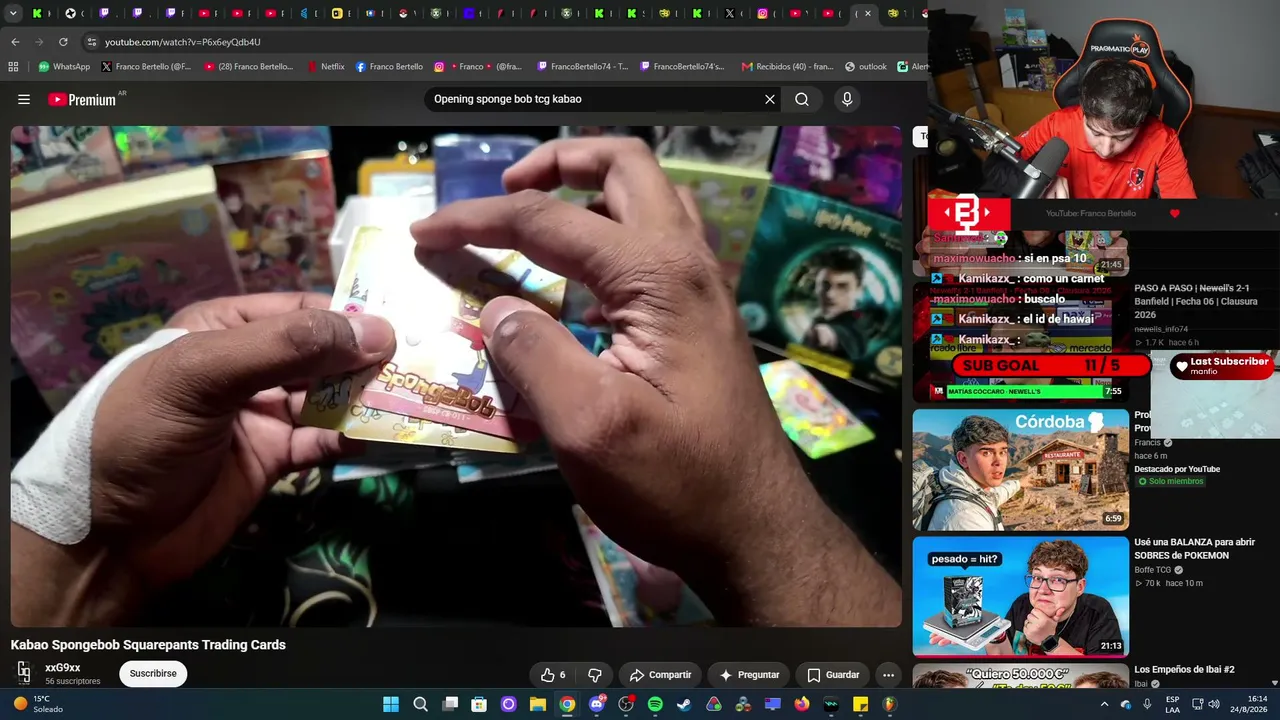Open OBS Studio from the taskbar
This screenshot has width=1280, height=720.
click(626, 704)
